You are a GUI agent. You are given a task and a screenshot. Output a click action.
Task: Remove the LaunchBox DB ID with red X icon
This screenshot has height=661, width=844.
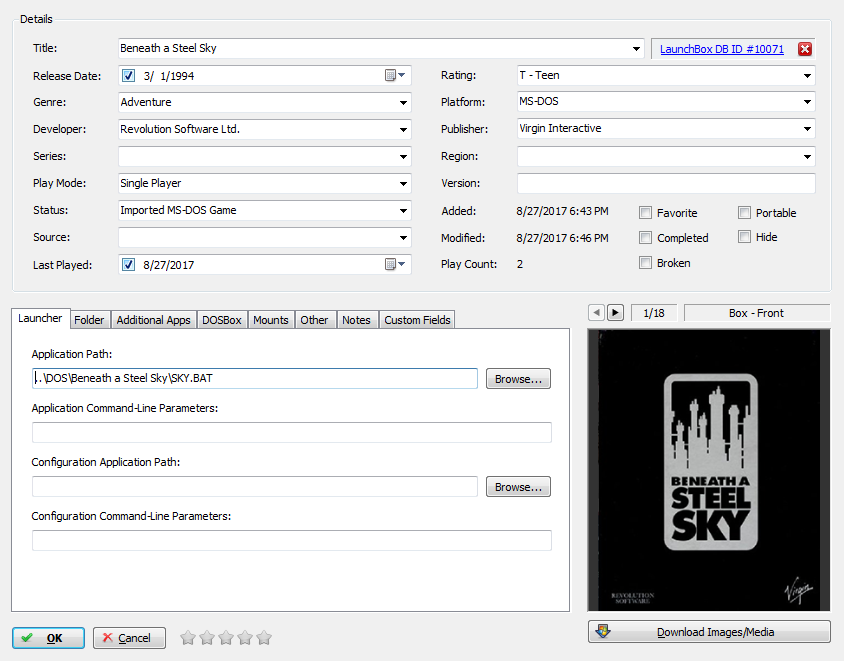tap(805, 49)
